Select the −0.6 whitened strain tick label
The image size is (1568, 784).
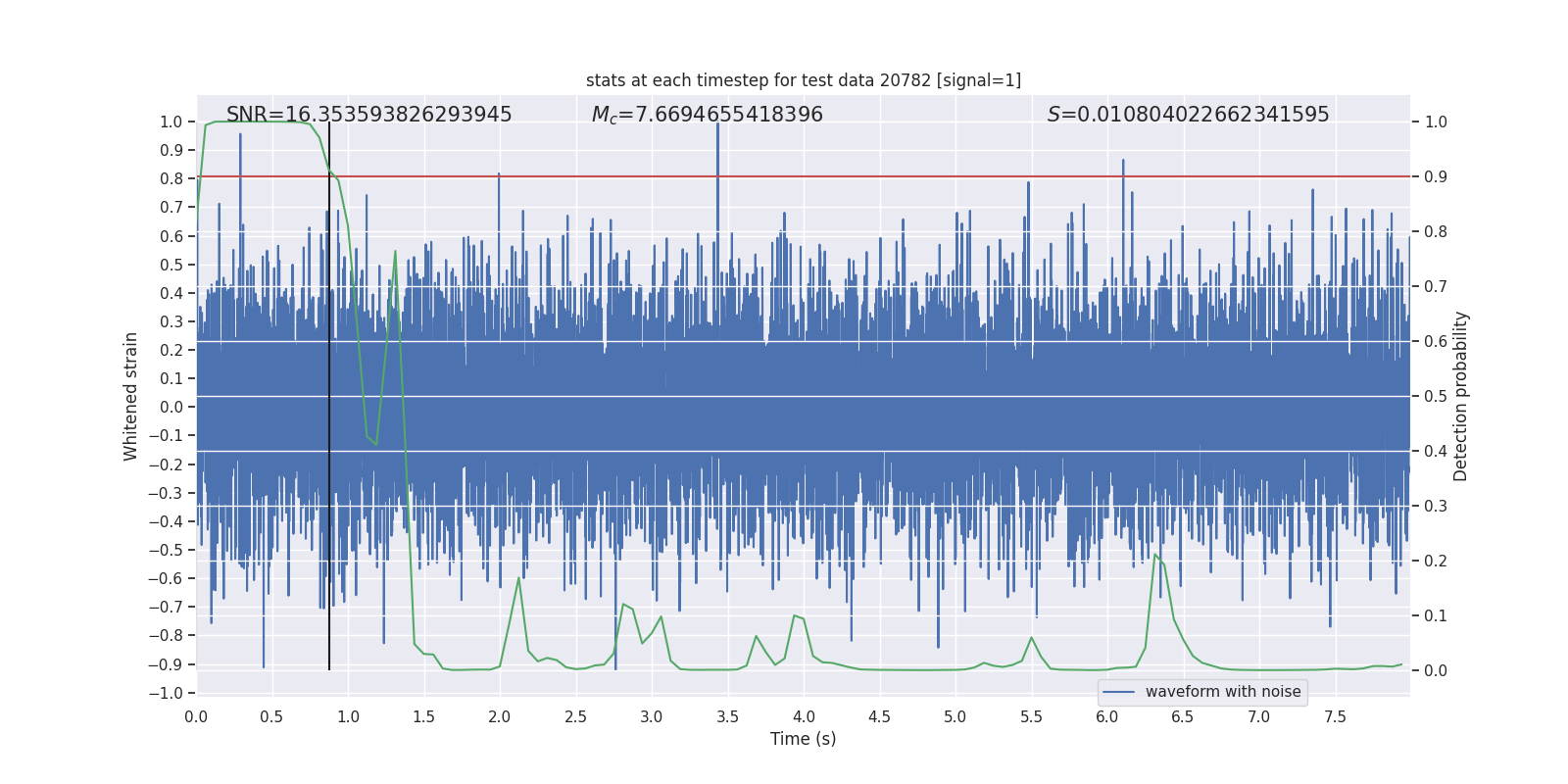pos(166,578)
